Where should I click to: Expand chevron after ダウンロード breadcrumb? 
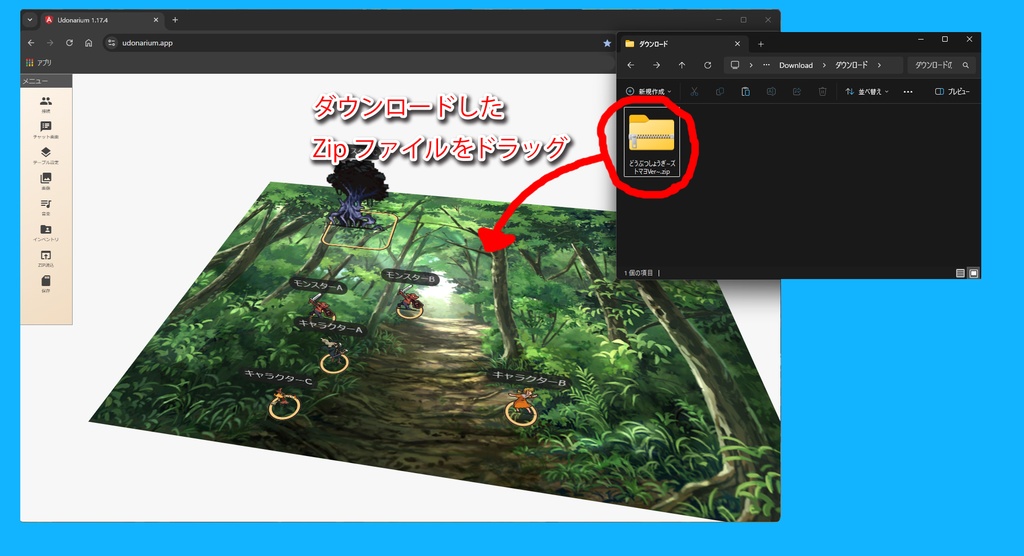point(879,65)
